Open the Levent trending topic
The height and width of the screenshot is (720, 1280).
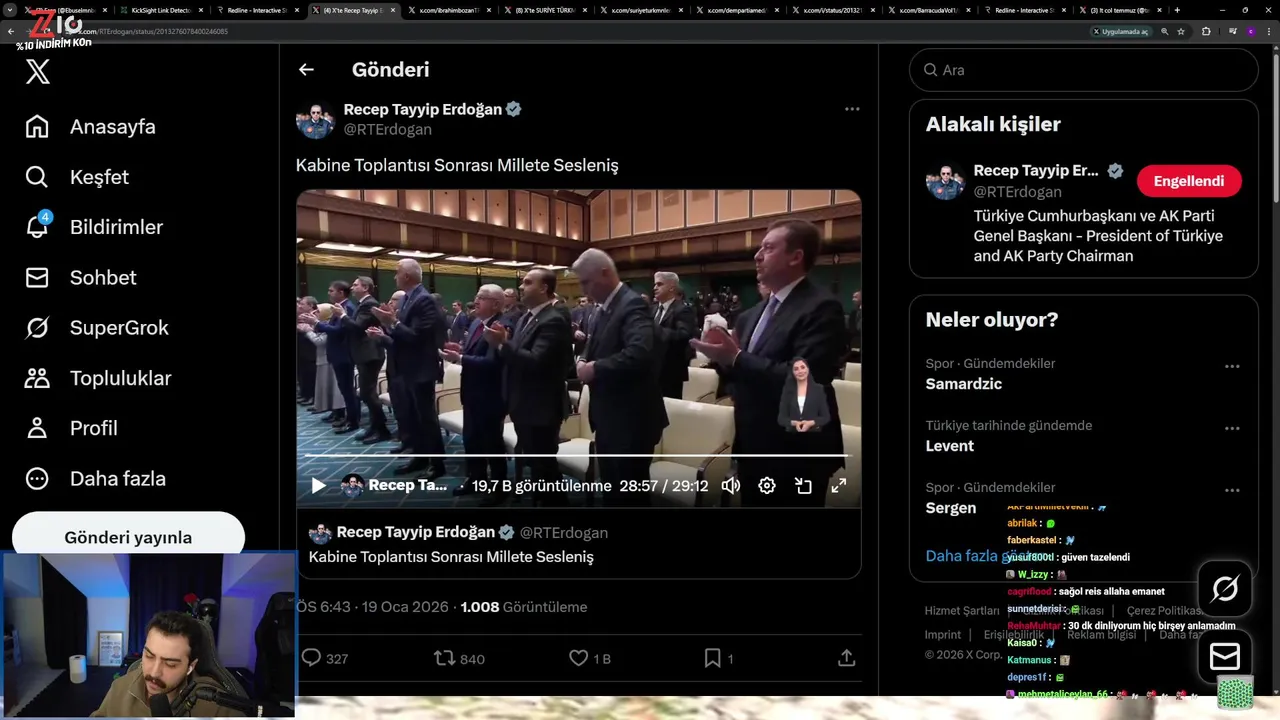pos(950,446)
